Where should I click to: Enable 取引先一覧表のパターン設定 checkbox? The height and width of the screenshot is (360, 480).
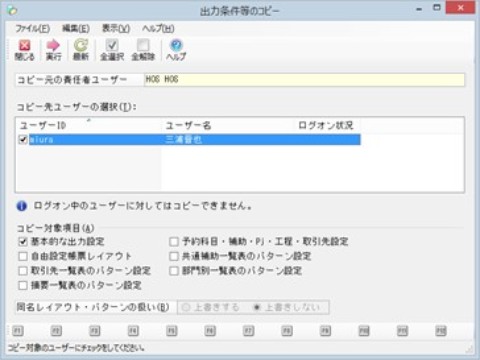(x=23, y=271)
